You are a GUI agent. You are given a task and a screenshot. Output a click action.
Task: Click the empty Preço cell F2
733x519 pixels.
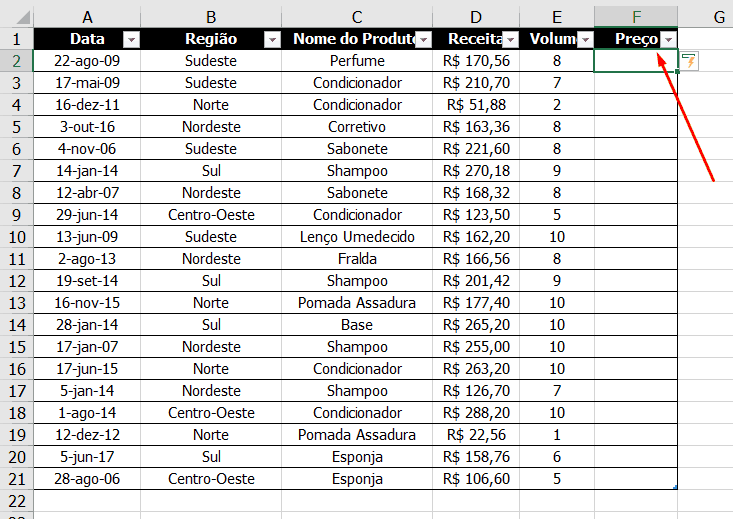coord(635,61)
